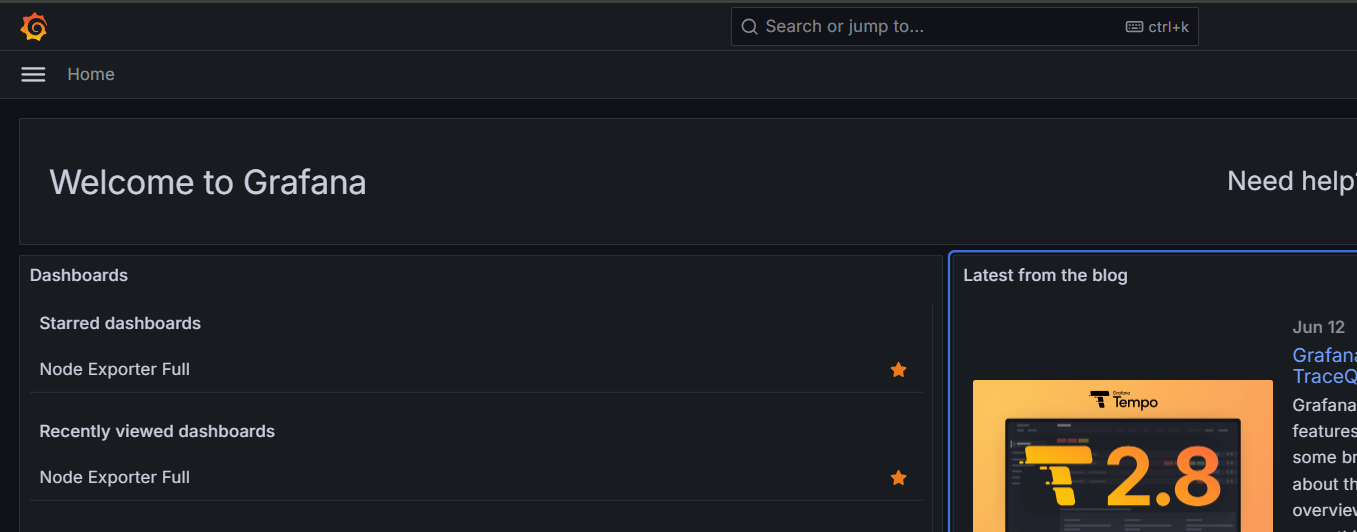
Task: Click the magnifier icon in search bar
Action: (x=750, y=27)
